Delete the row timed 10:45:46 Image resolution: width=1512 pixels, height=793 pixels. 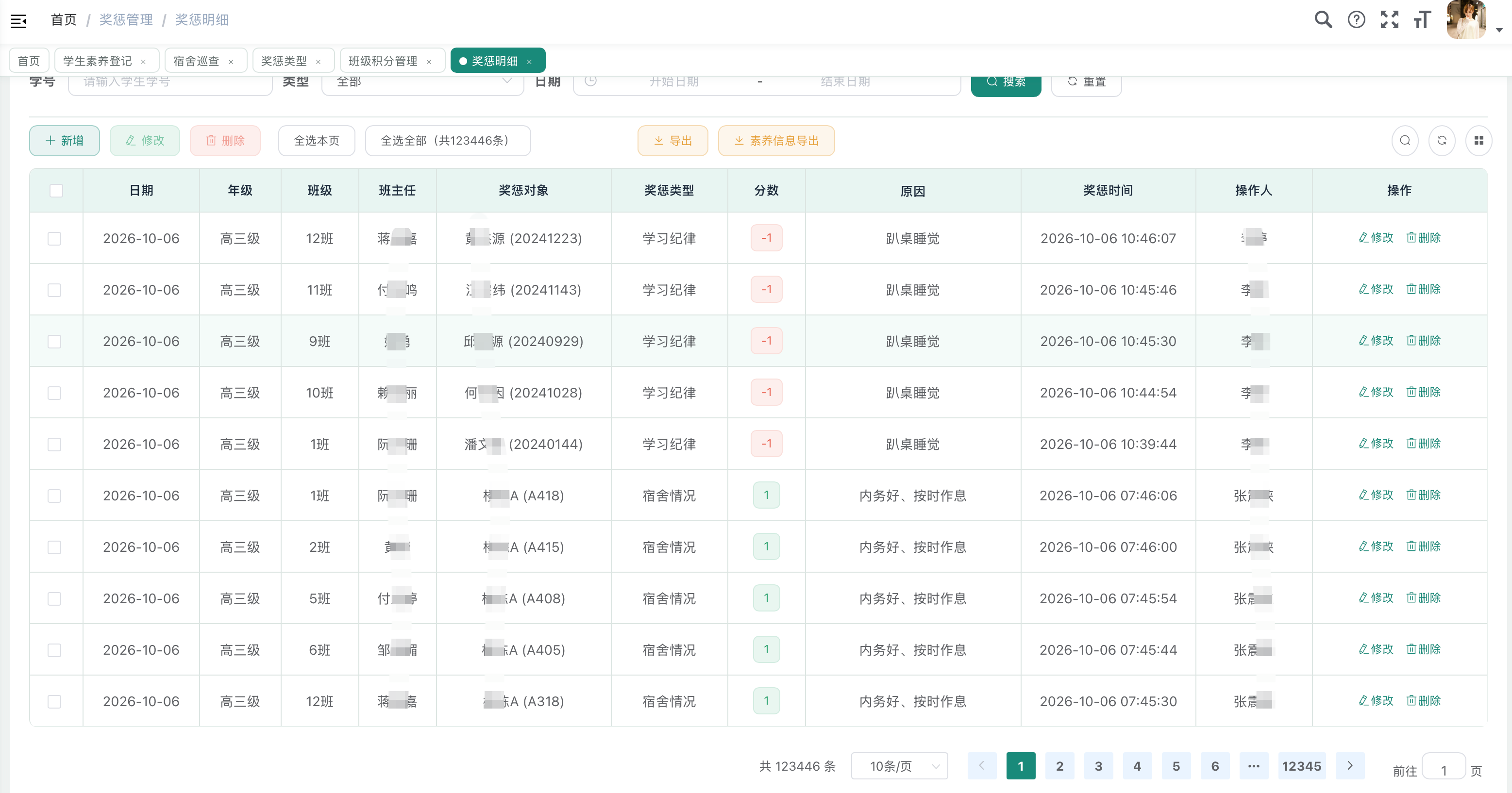(1423, 289)
